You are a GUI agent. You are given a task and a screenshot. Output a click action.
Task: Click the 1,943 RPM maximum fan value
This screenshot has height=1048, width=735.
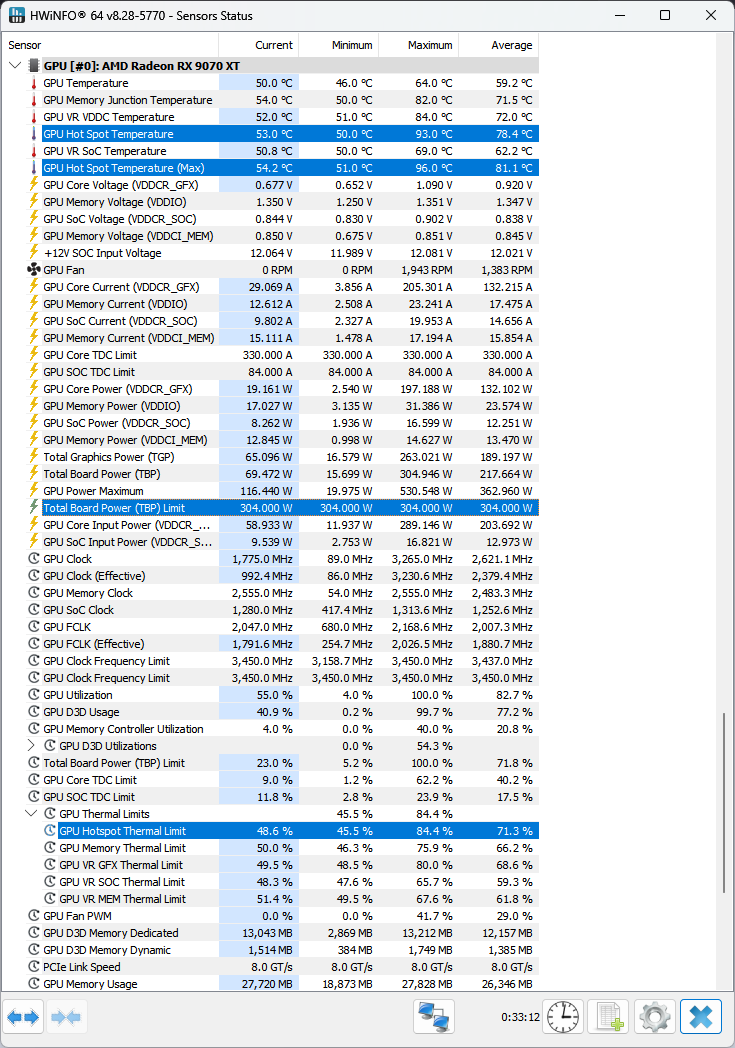426,270
